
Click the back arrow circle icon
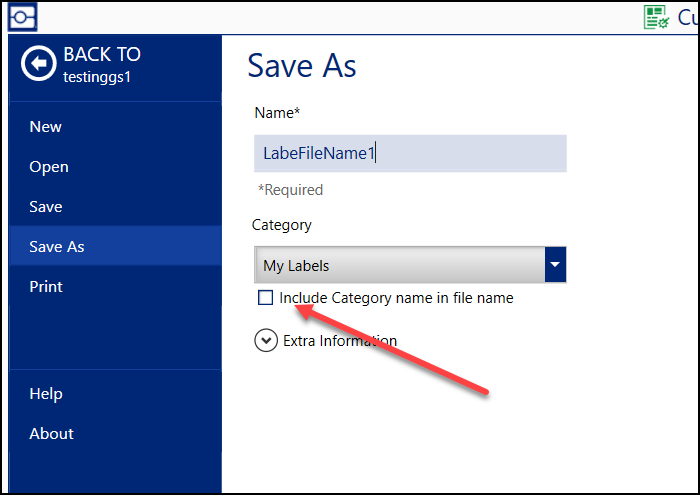pyautogui.click(x=40, y=64)
